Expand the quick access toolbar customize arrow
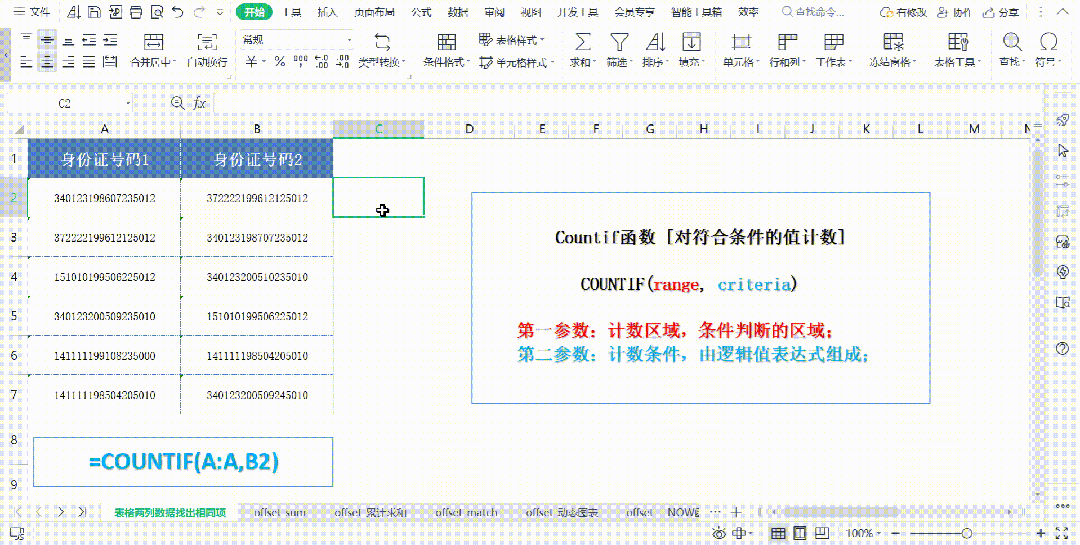 (x=220, y=12)
